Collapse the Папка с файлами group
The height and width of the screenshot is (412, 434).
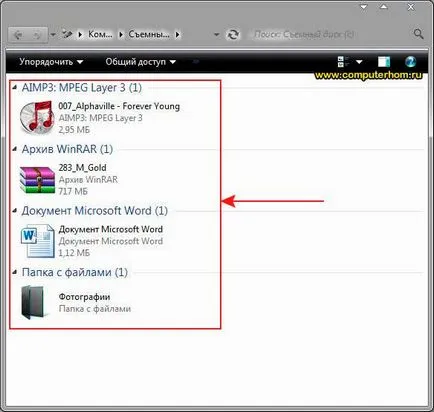(x=14, y=272)
